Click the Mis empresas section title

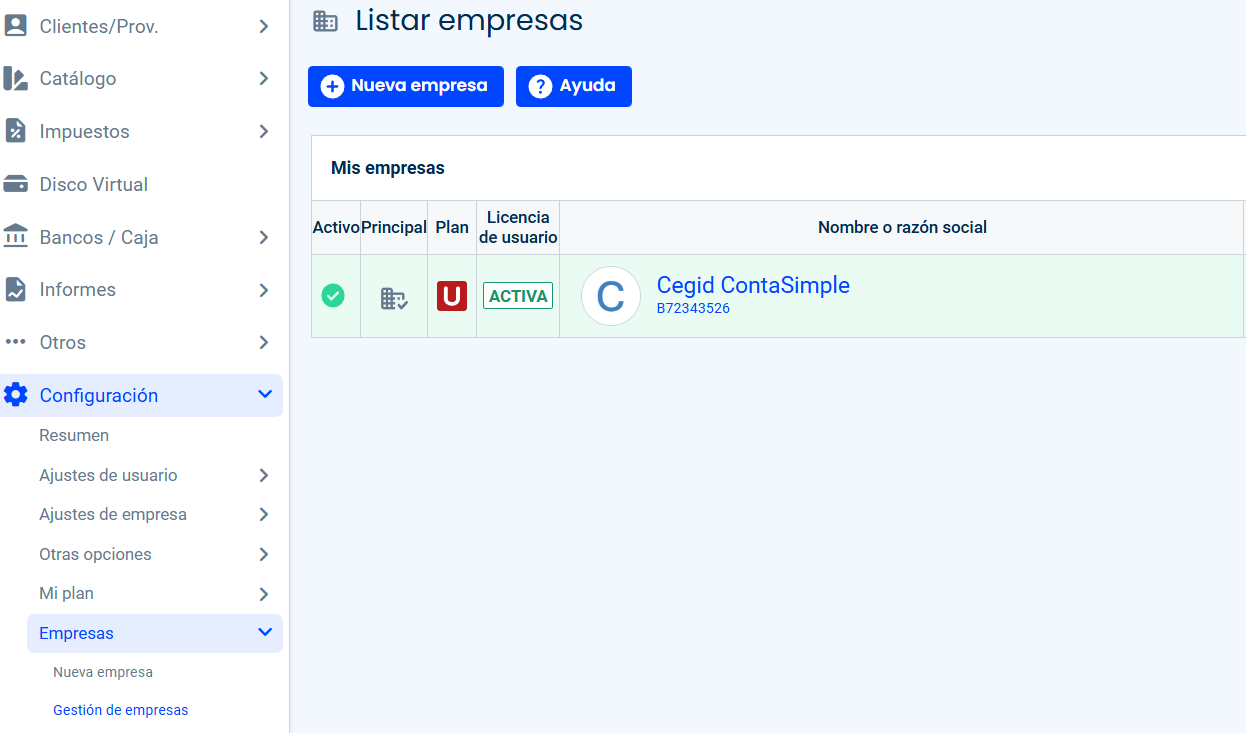[x=388, y=168]
